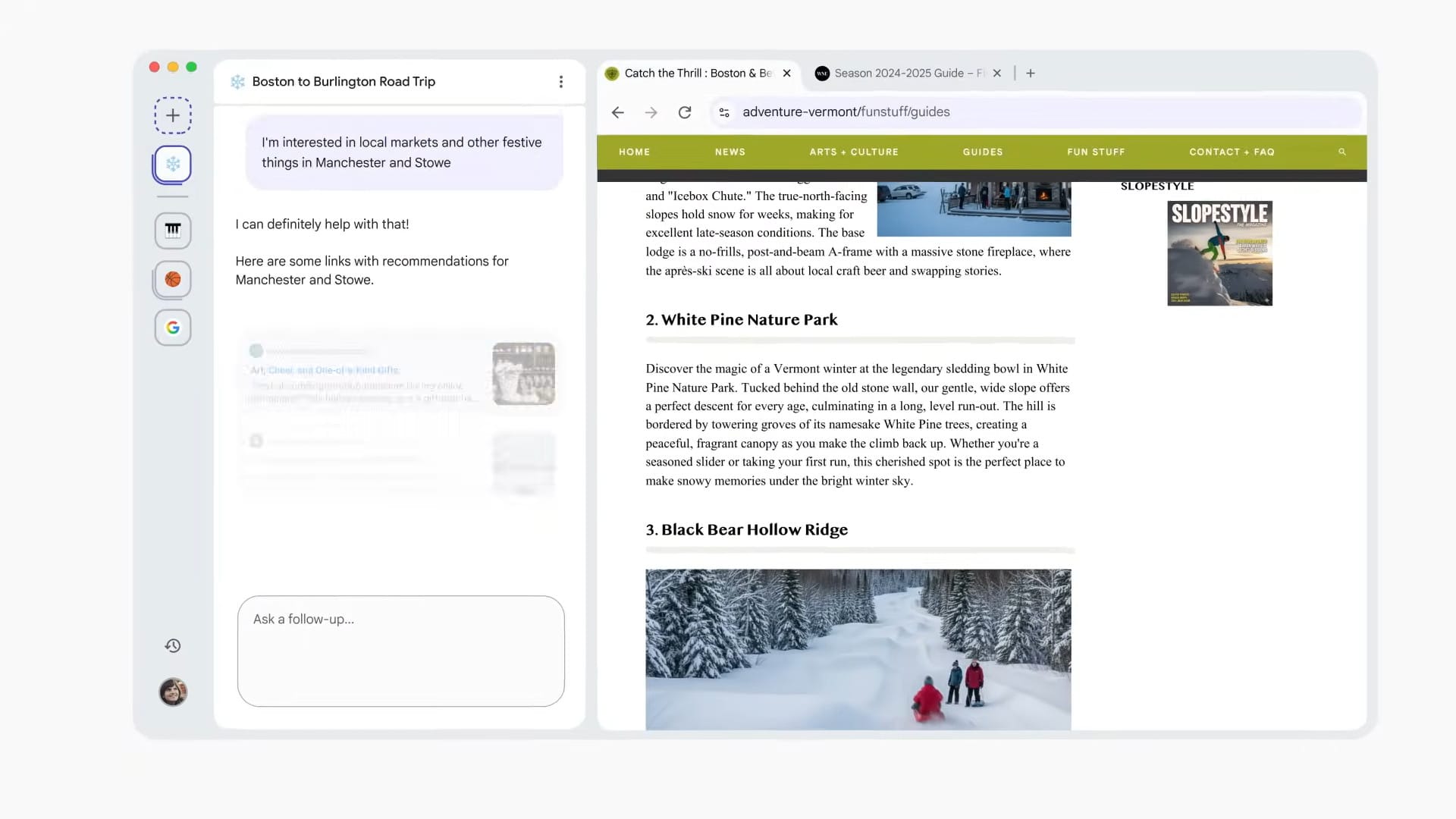
Task: Open the basketball sidebar icon
Action: tap(173, 279)
